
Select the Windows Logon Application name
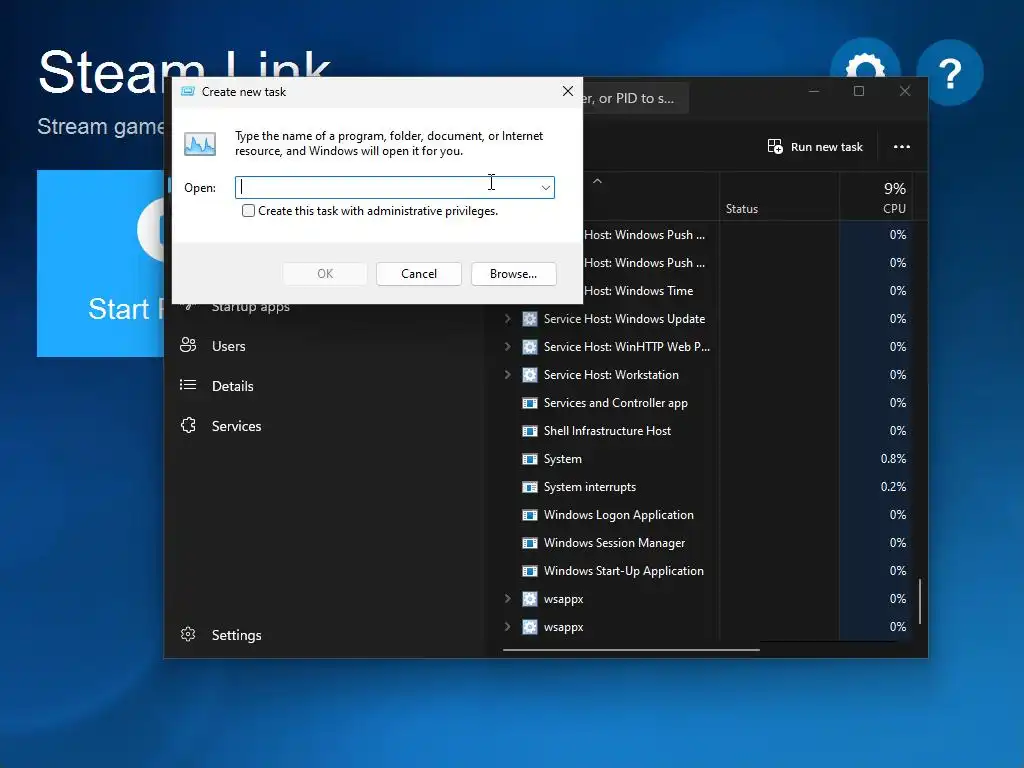pyautogui.click(x=618, y=515)
